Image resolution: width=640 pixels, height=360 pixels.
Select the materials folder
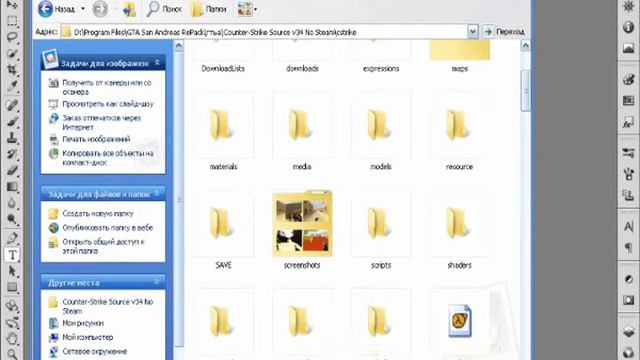point(223,131)
